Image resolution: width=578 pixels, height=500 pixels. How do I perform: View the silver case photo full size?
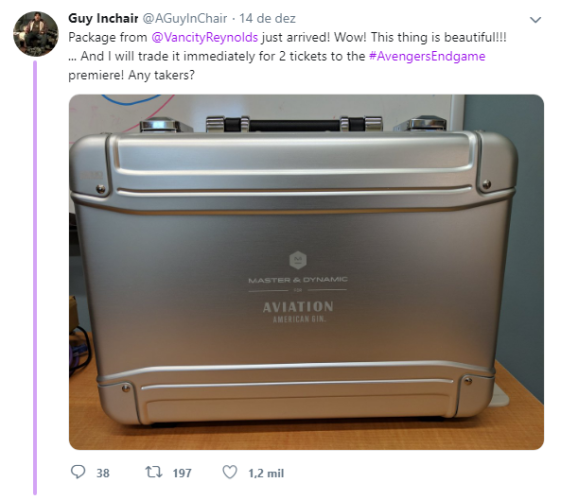(306, 272)
